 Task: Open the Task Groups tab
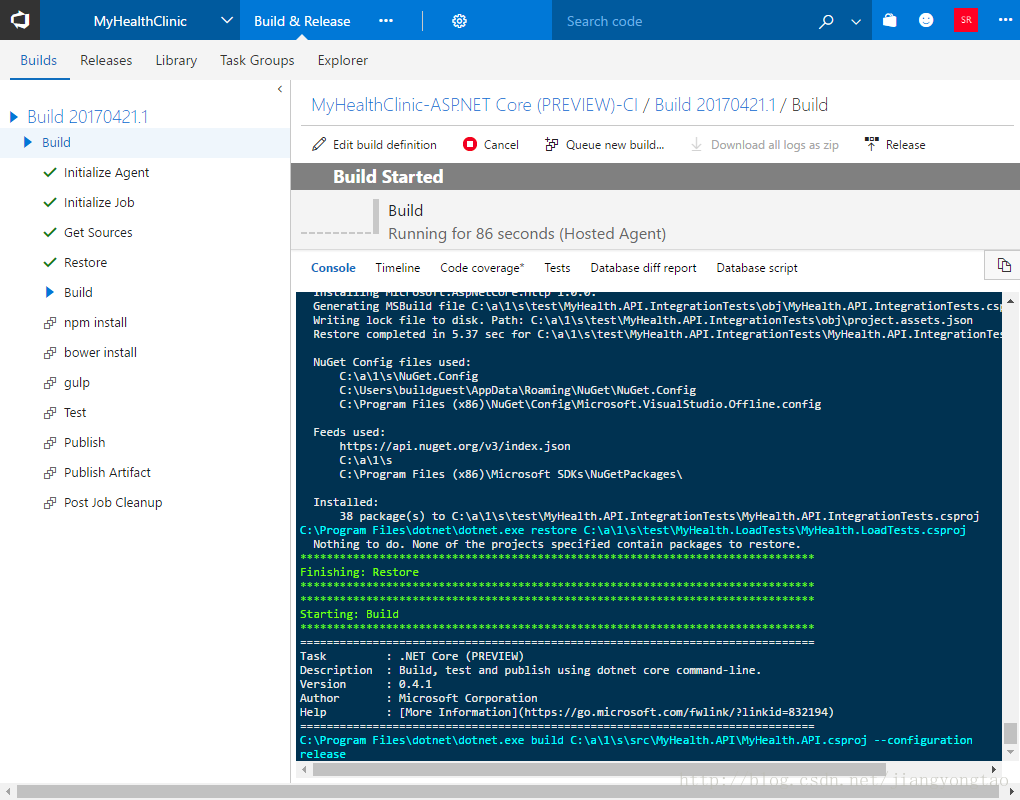pyautogui.click(x=257, y=60)
